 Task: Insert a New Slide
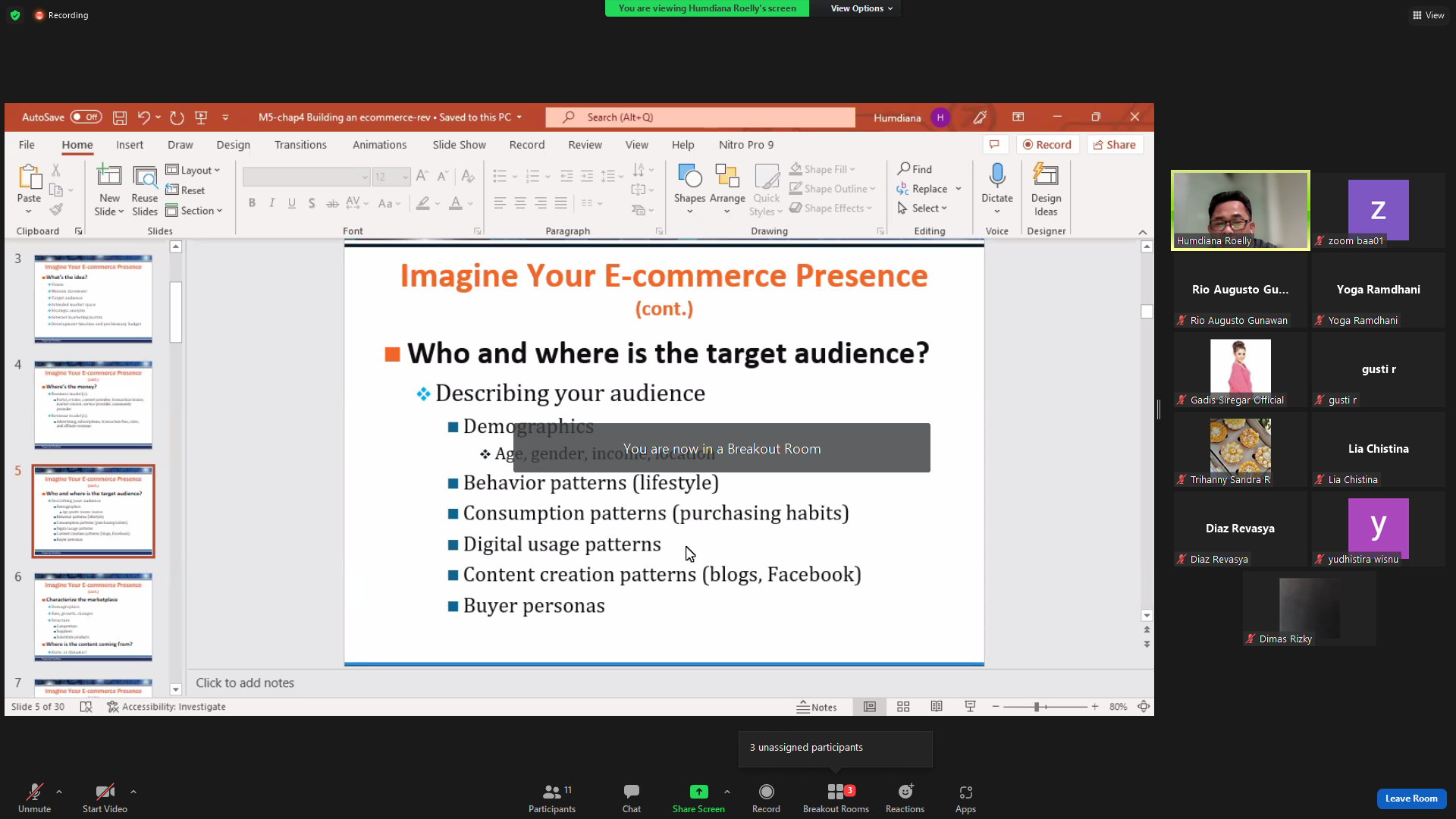coord(109,190)
